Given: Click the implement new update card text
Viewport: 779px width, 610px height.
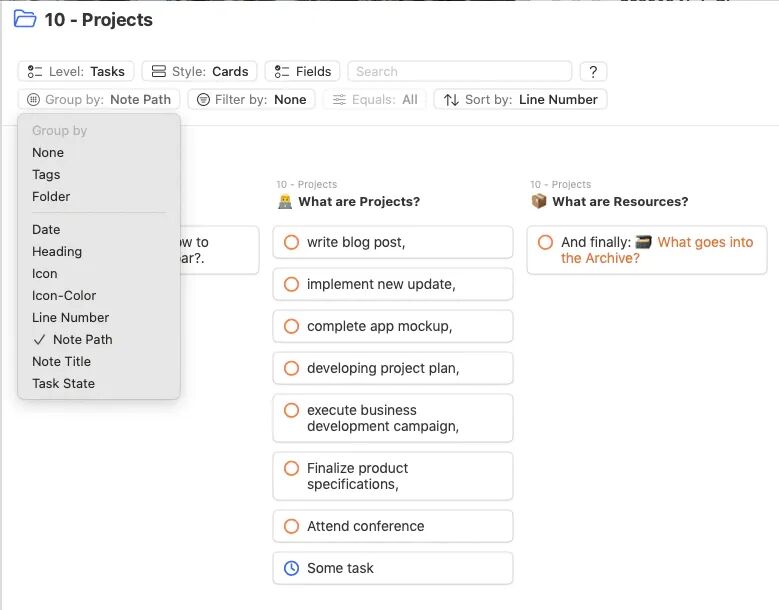Looking at the screenshot, I should pos(381,284).
